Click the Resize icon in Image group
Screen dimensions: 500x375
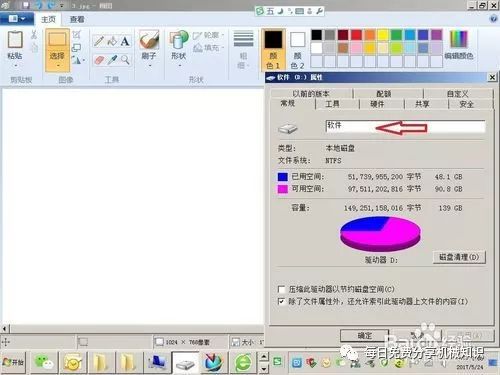tap(77, 47)
